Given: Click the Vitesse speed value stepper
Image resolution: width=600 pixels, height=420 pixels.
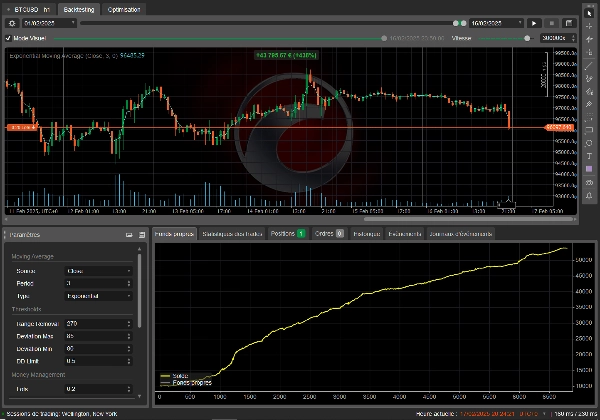Looking at the screenshot, I should (573, 38).
